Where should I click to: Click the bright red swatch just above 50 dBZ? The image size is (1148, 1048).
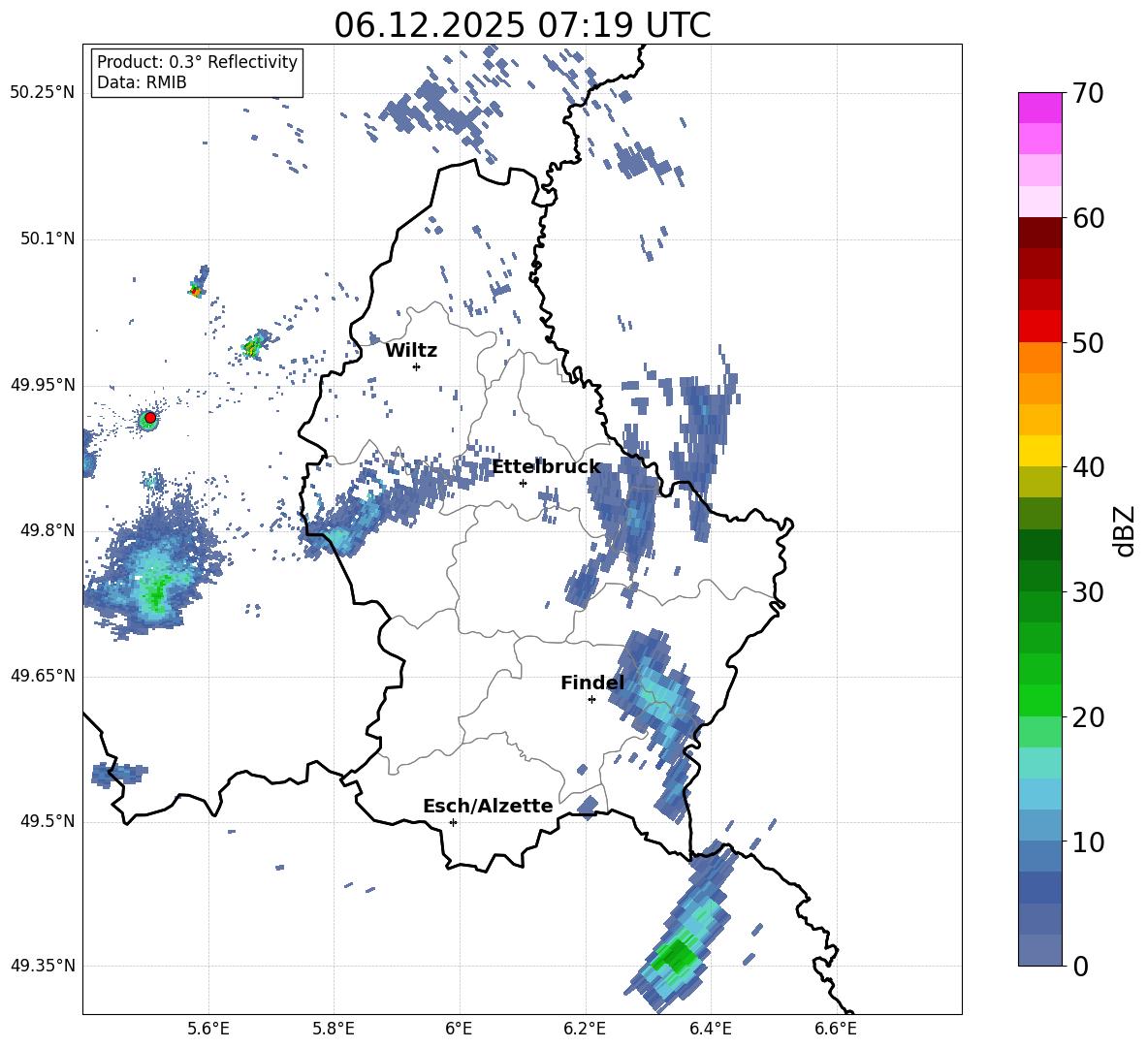(x=1039, y=327)
